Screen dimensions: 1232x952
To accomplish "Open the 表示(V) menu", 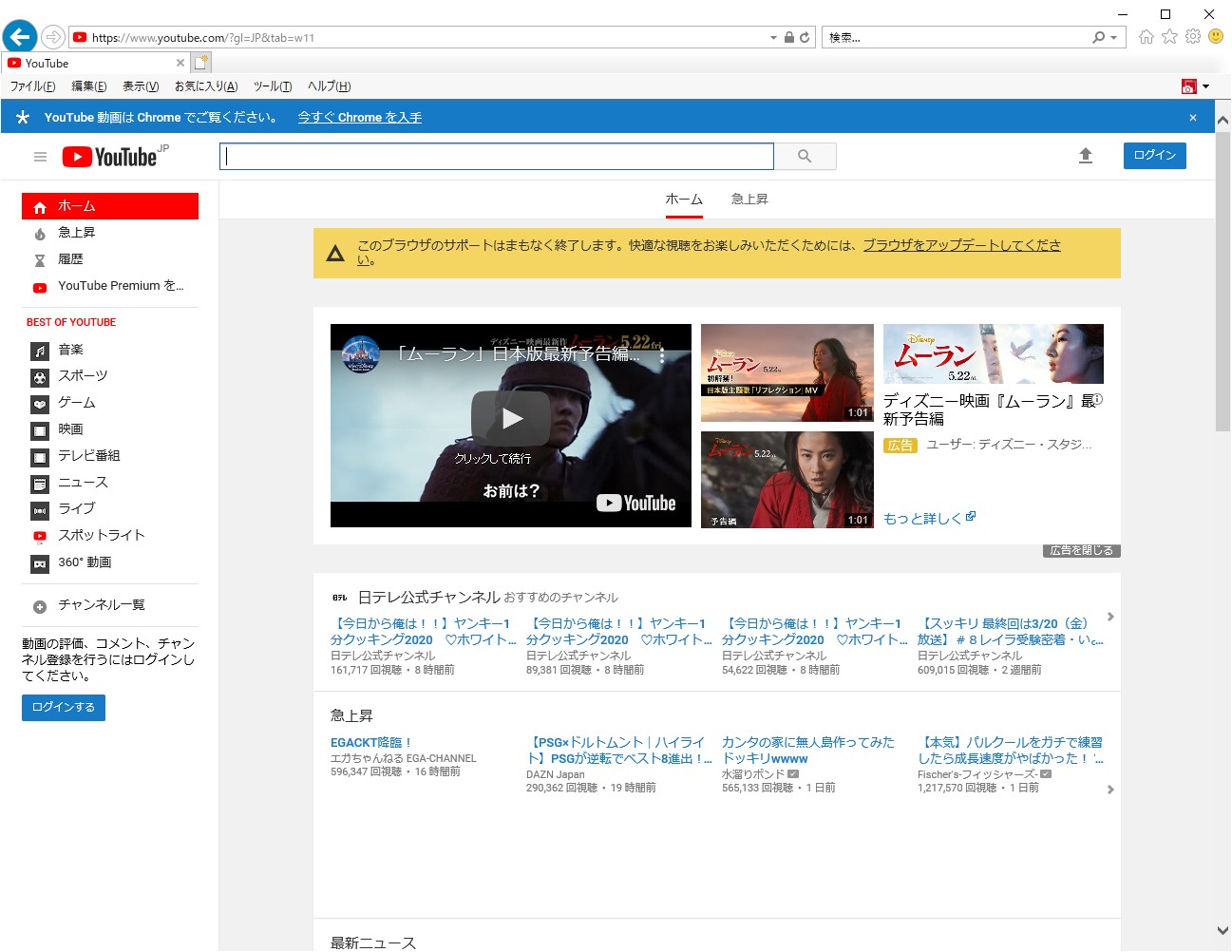I will (141, 86).
